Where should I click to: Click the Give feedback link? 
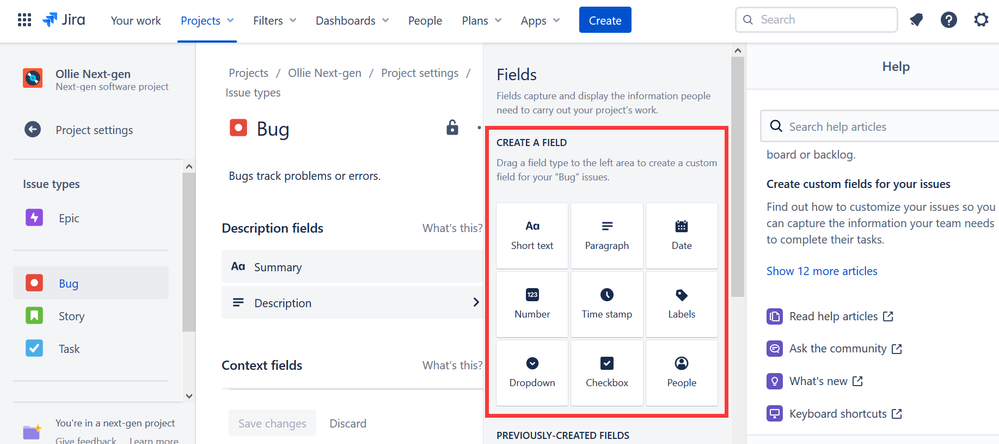[86, 440]
